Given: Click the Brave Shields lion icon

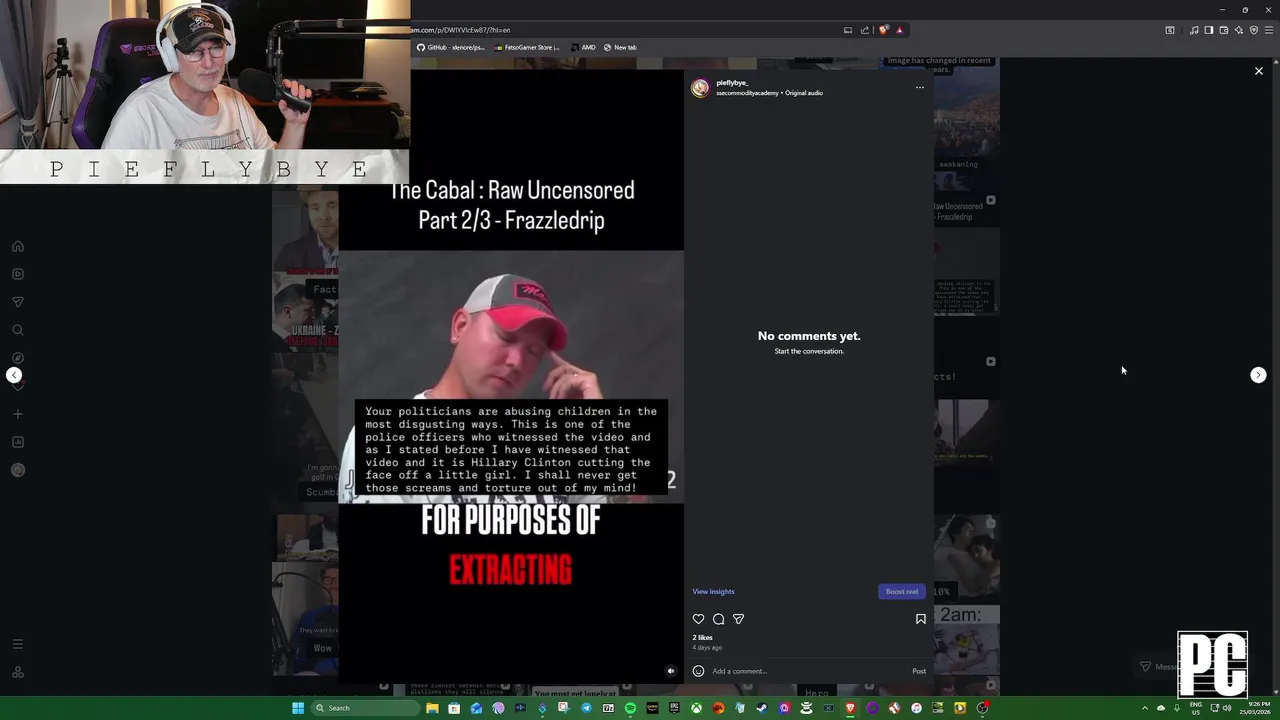Looking at the screenshot, I should coord(884,30).
